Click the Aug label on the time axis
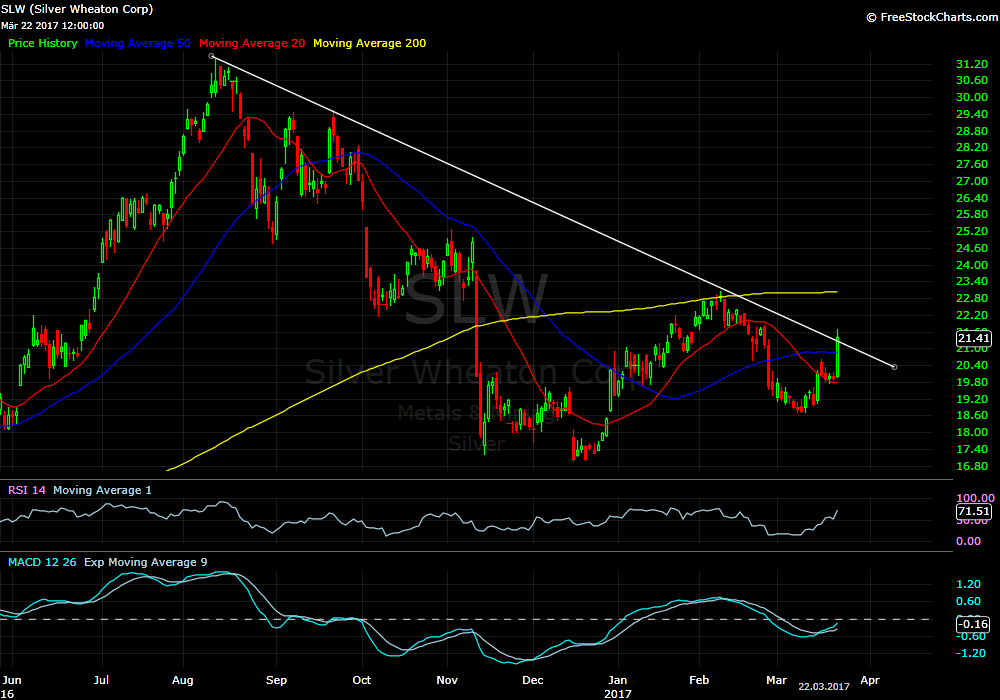The width and height of the screenshot is (1000, 700). coord(182,680)
